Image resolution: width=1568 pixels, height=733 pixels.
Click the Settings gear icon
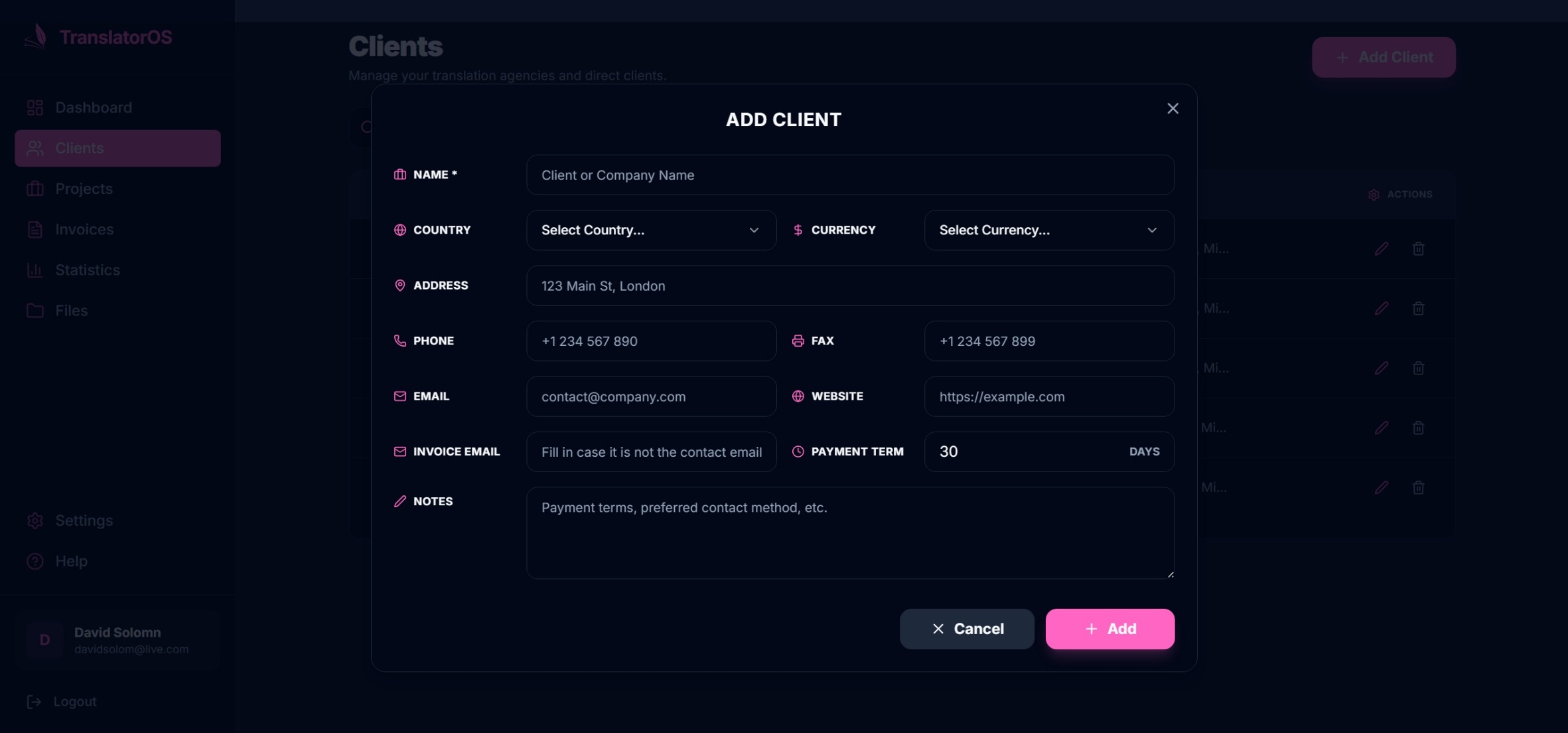coord(35,521)
